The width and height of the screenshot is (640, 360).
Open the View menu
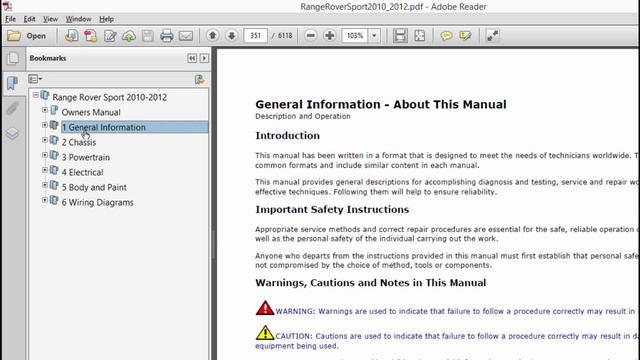point(51,19)
